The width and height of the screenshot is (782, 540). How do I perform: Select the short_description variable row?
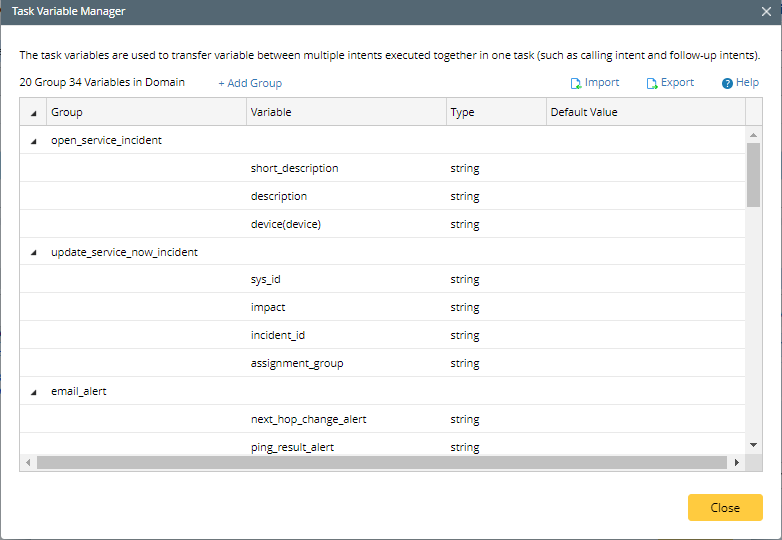(294, 168)
